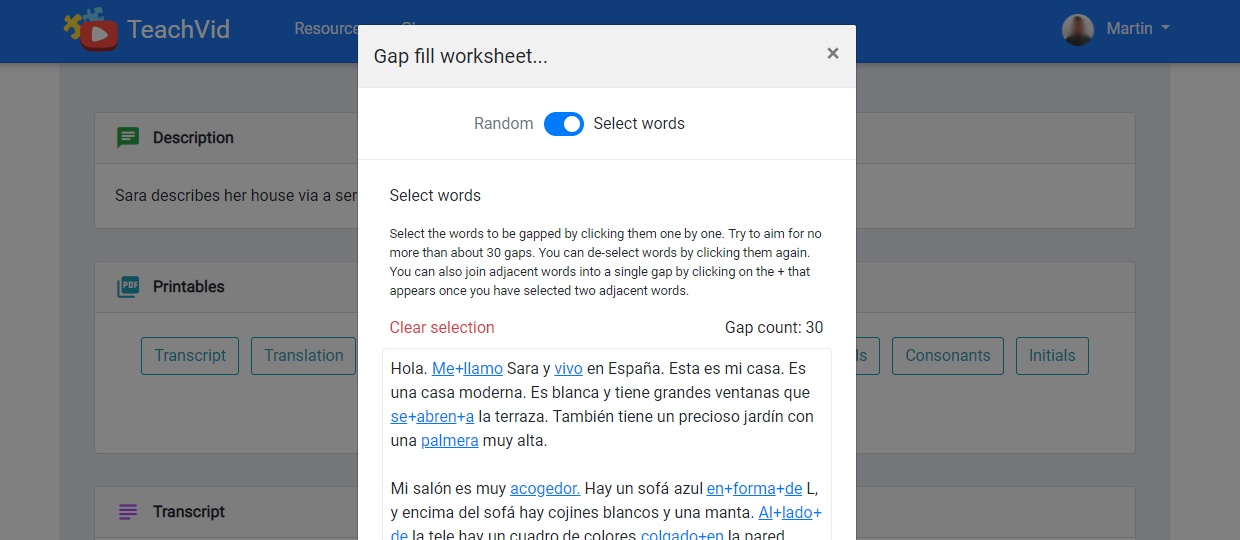
Task: Click the 'Select words' toggle label
Action: click(639, 124)
